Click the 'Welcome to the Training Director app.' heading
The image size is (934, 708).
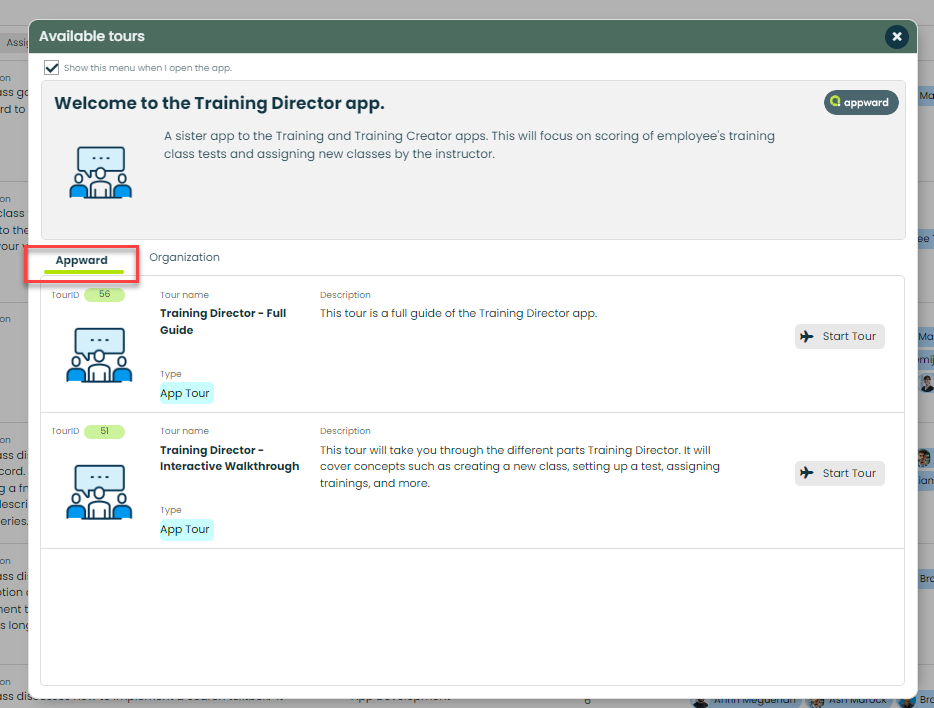[x=219, y=103]
